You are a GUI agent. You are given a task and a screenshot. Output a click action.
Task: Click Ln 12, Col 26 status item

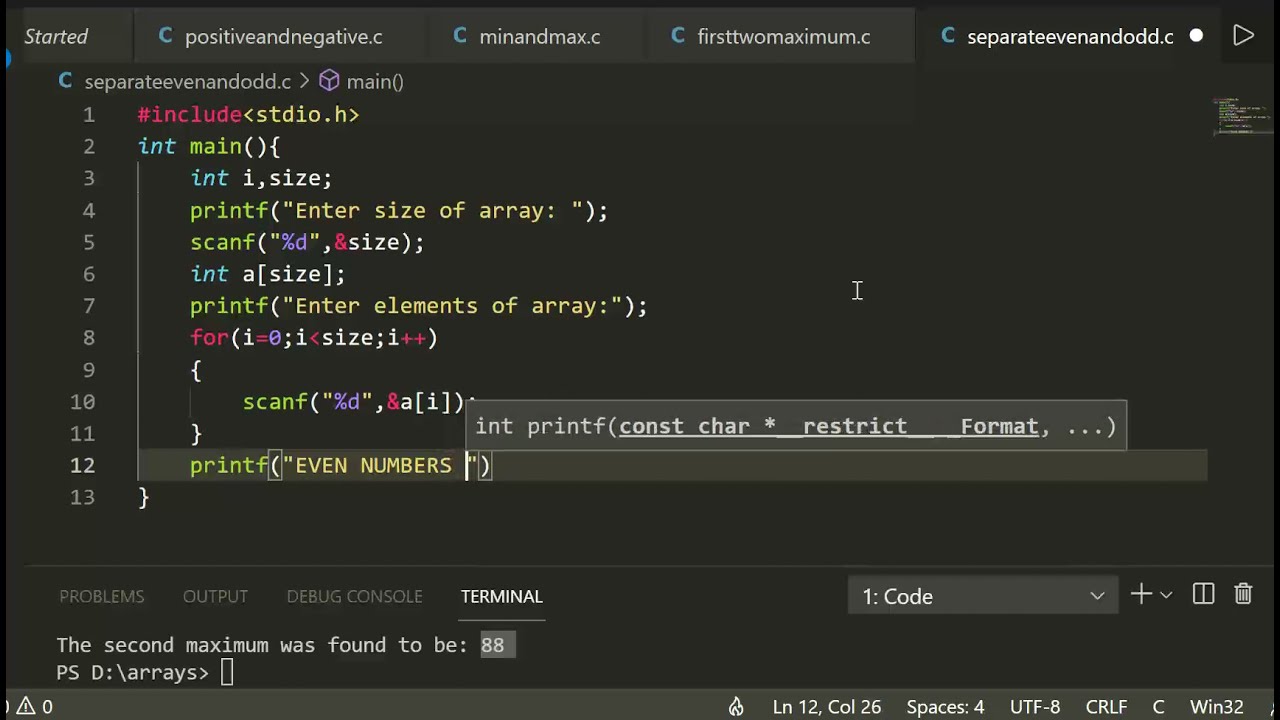point(826,706)
